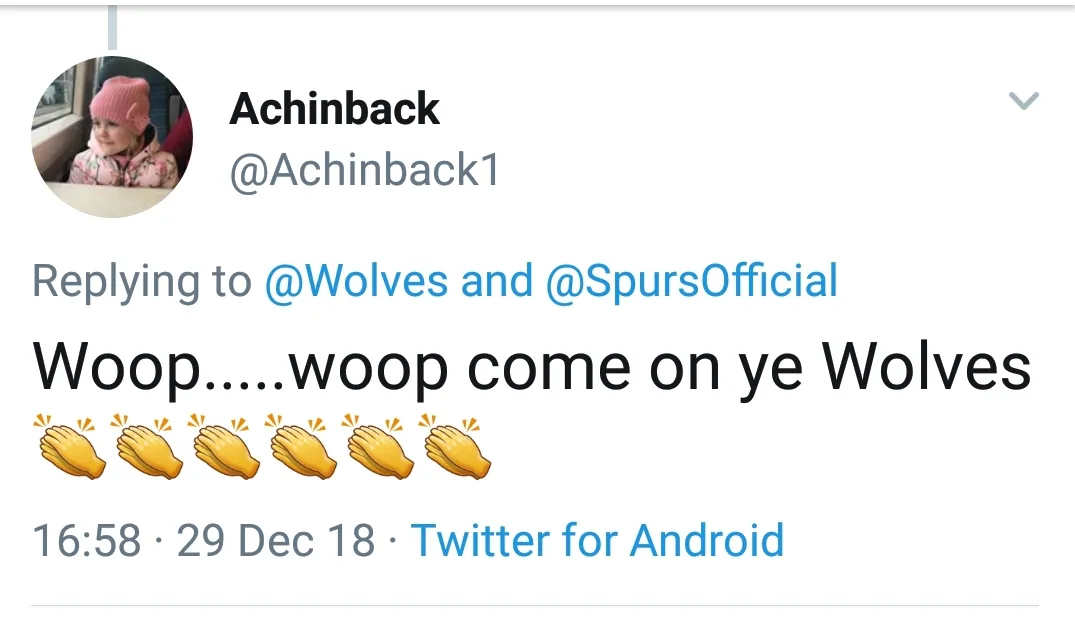
Task: Open the @Wolves mention link
Action: click(x=355, y=281)
